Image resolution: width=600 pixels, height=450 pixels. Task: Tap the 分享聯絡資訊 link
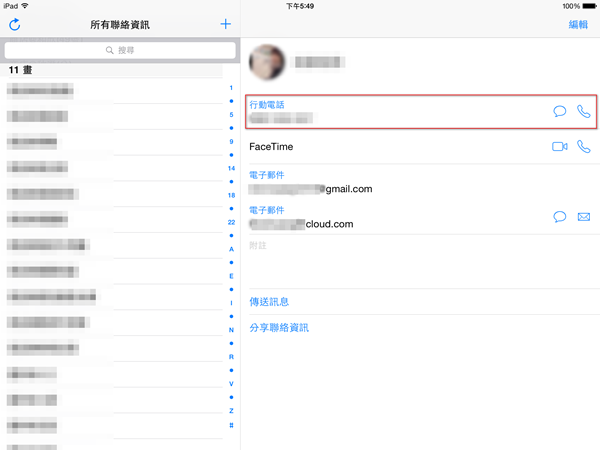tap(279, 328)
